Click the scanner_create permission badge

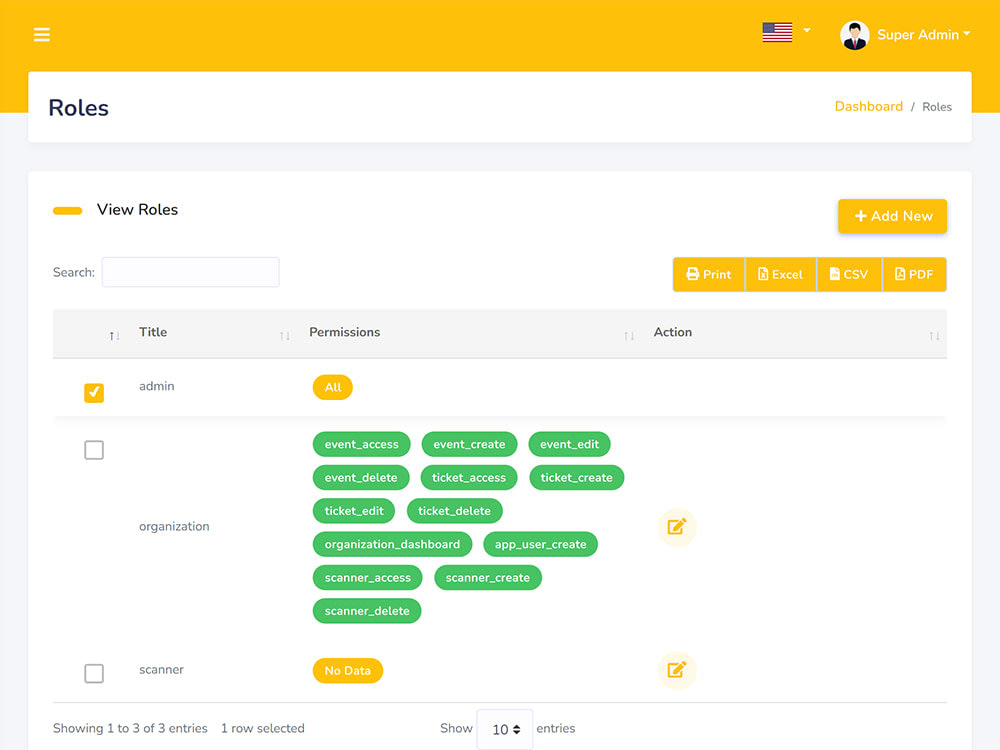tap(488, 577)
